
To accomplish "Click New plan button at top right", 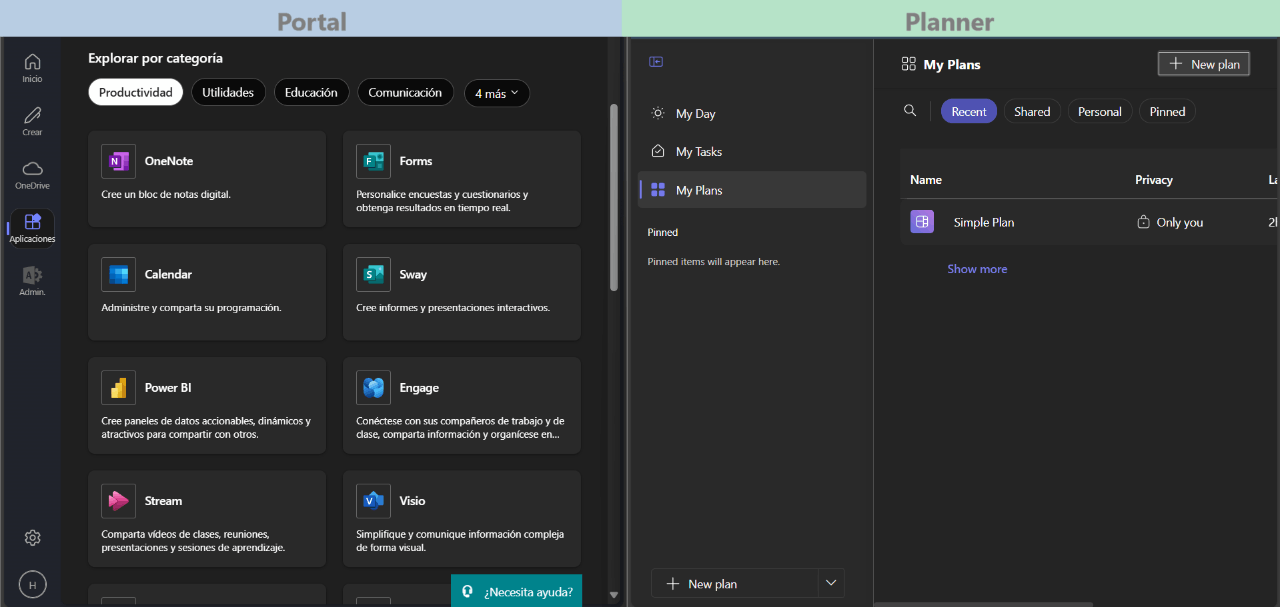I will (x=1204, y=64).
